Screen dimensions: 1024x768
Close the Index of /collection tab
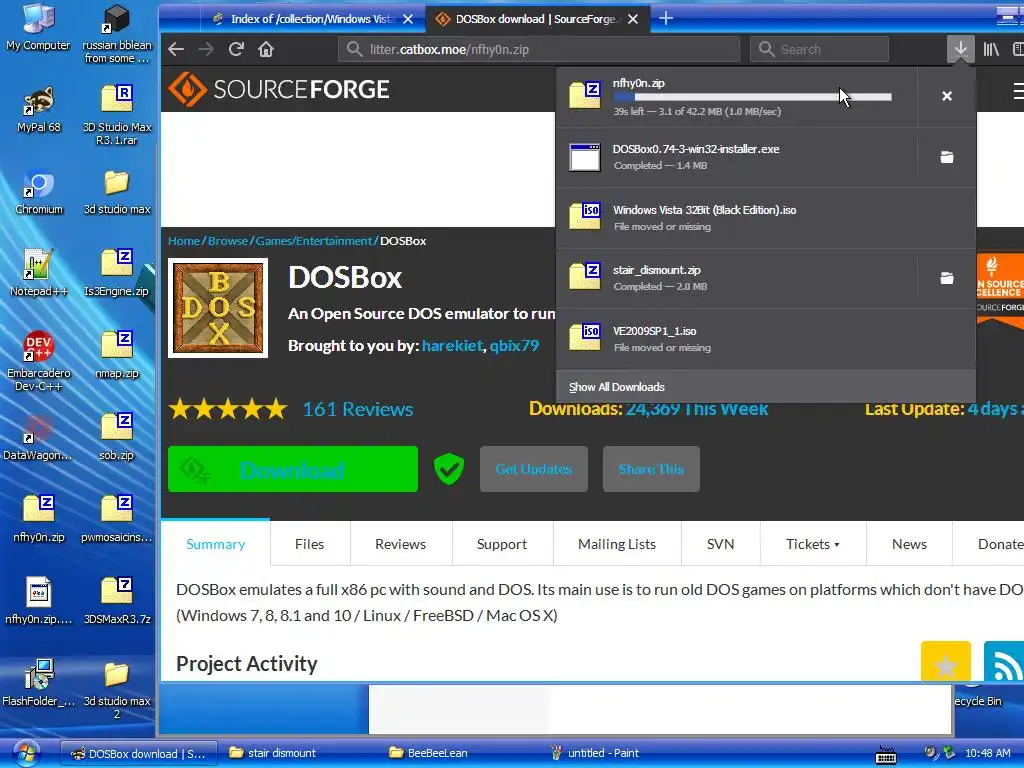[408, 19]
